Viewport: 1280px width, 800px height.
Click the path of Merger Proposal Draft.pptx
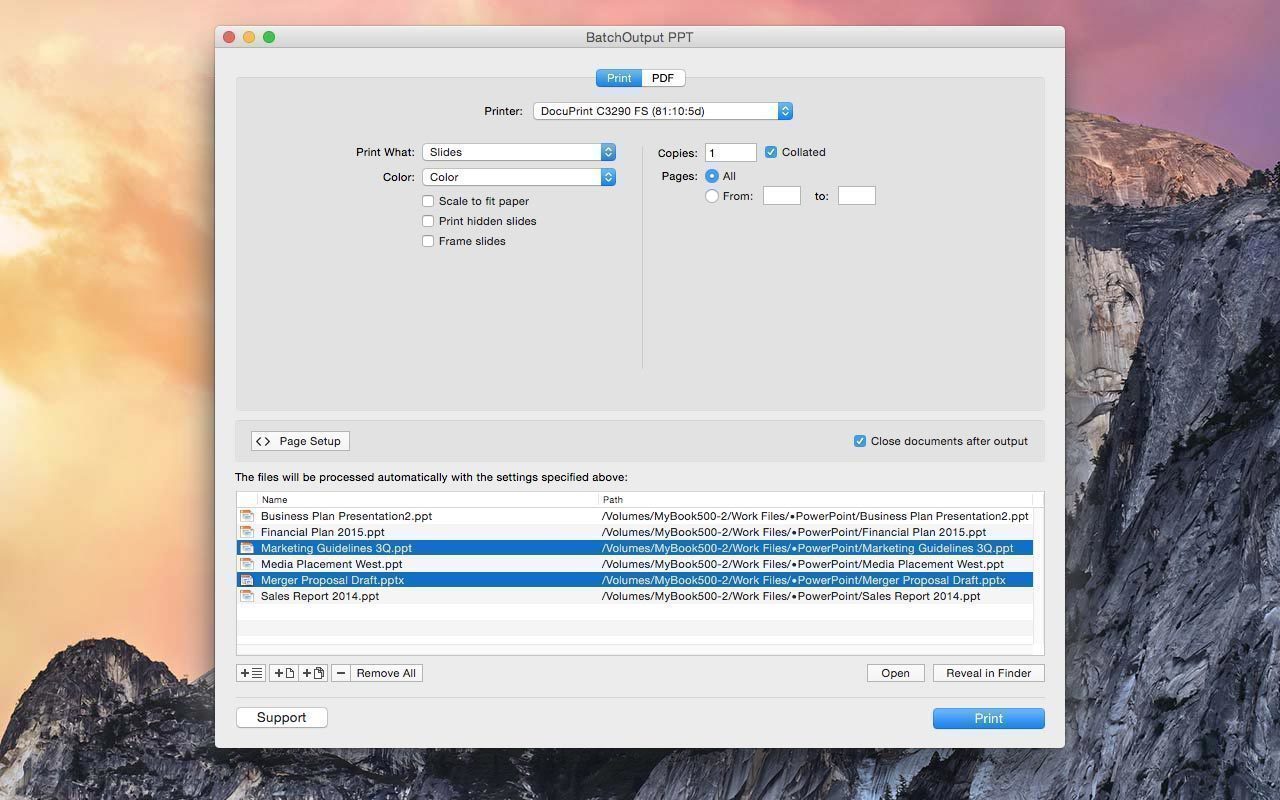tap(804, 580)
